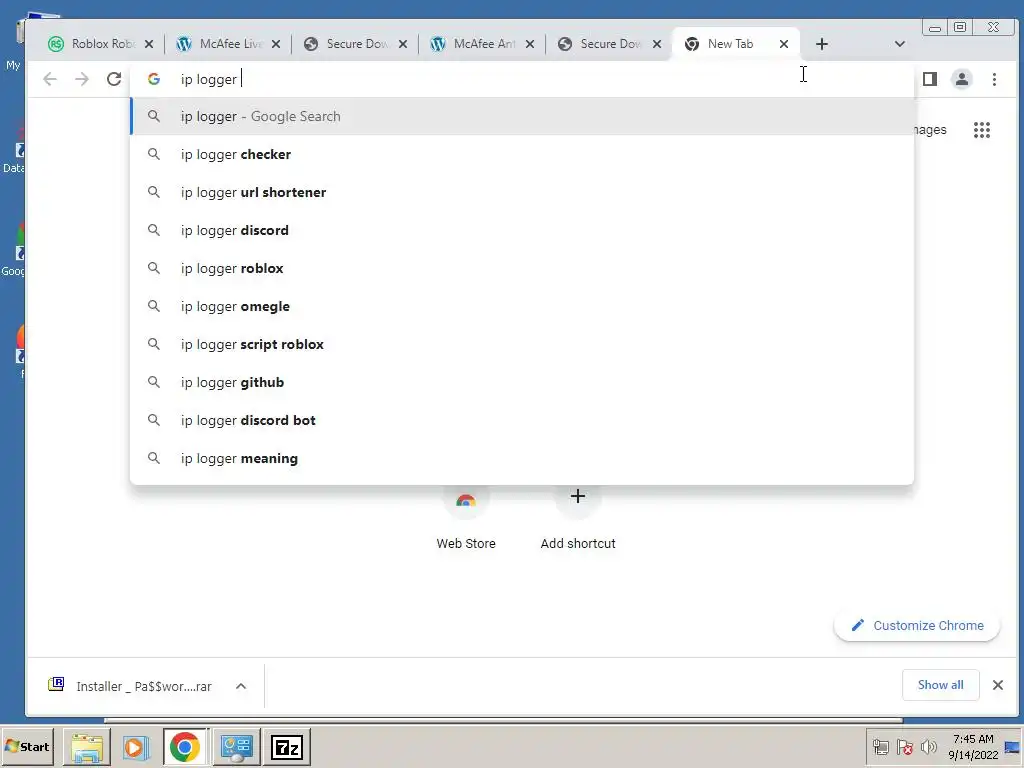Click the taskbar clock showing 7:45 AM

(x=973, y=746)
